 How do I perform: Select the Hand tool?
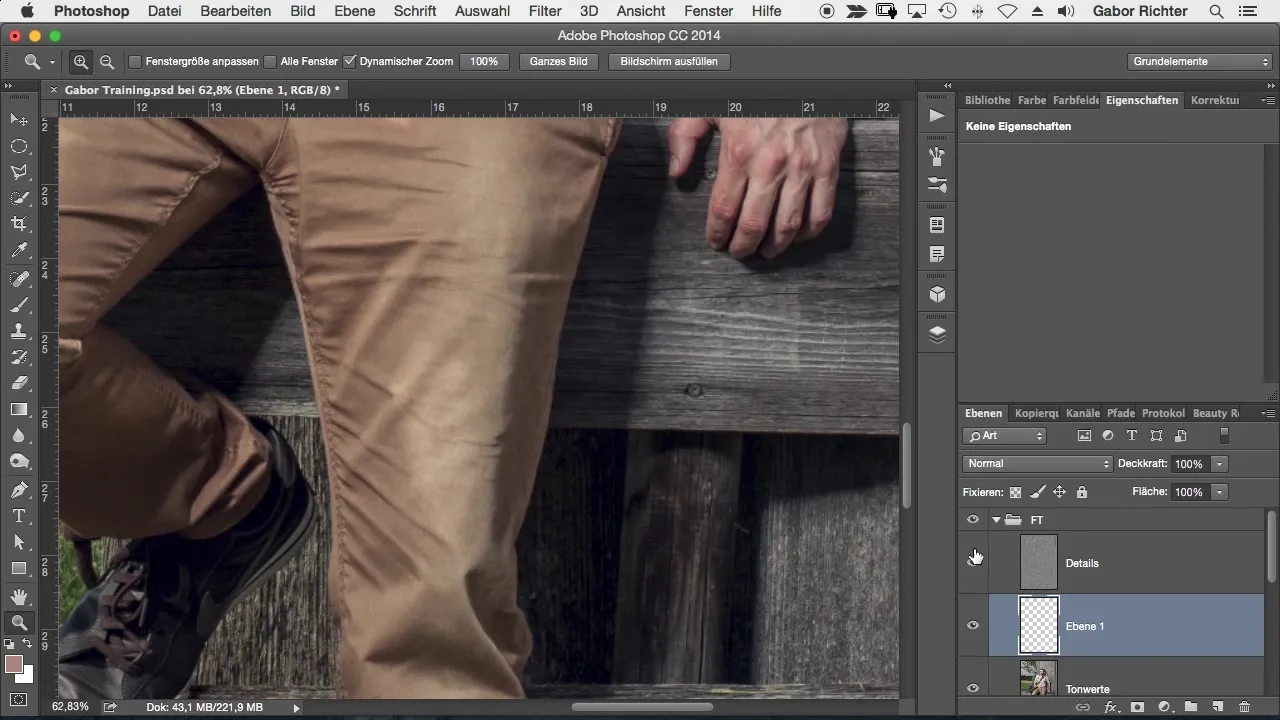point(19,597)
